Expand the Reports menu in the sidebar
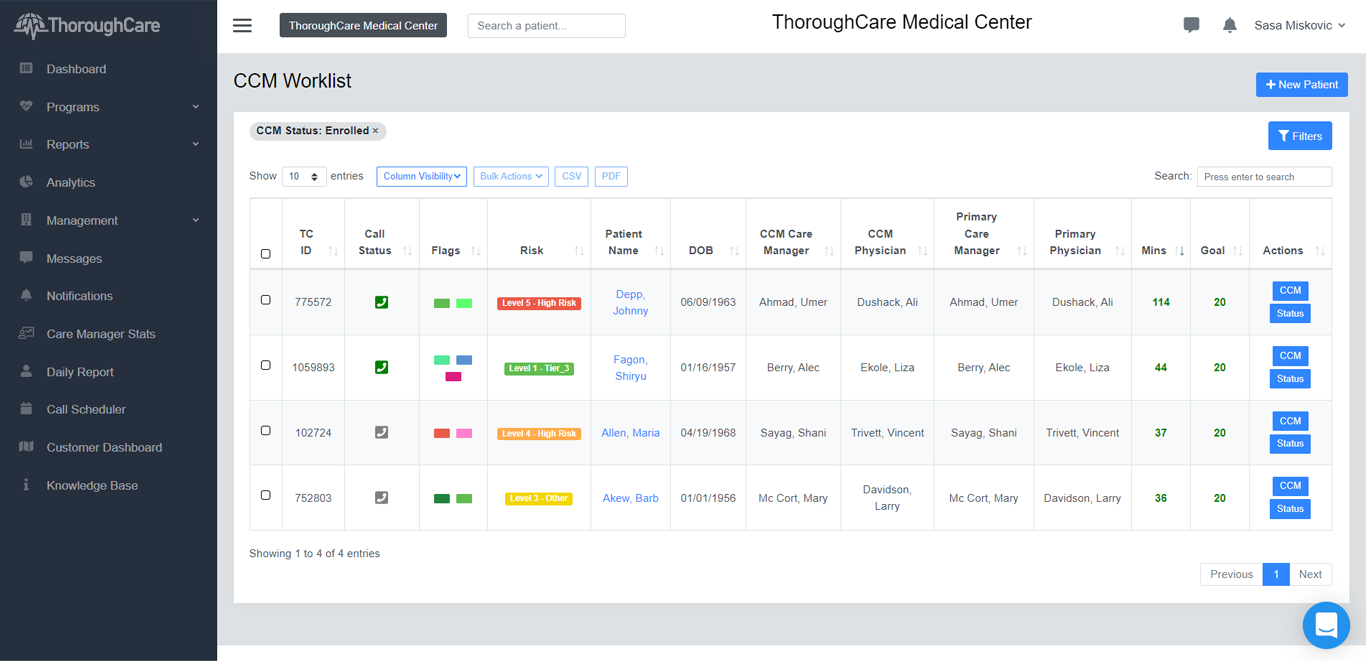This screenshot has height=661, width=1366. (69, 144)
